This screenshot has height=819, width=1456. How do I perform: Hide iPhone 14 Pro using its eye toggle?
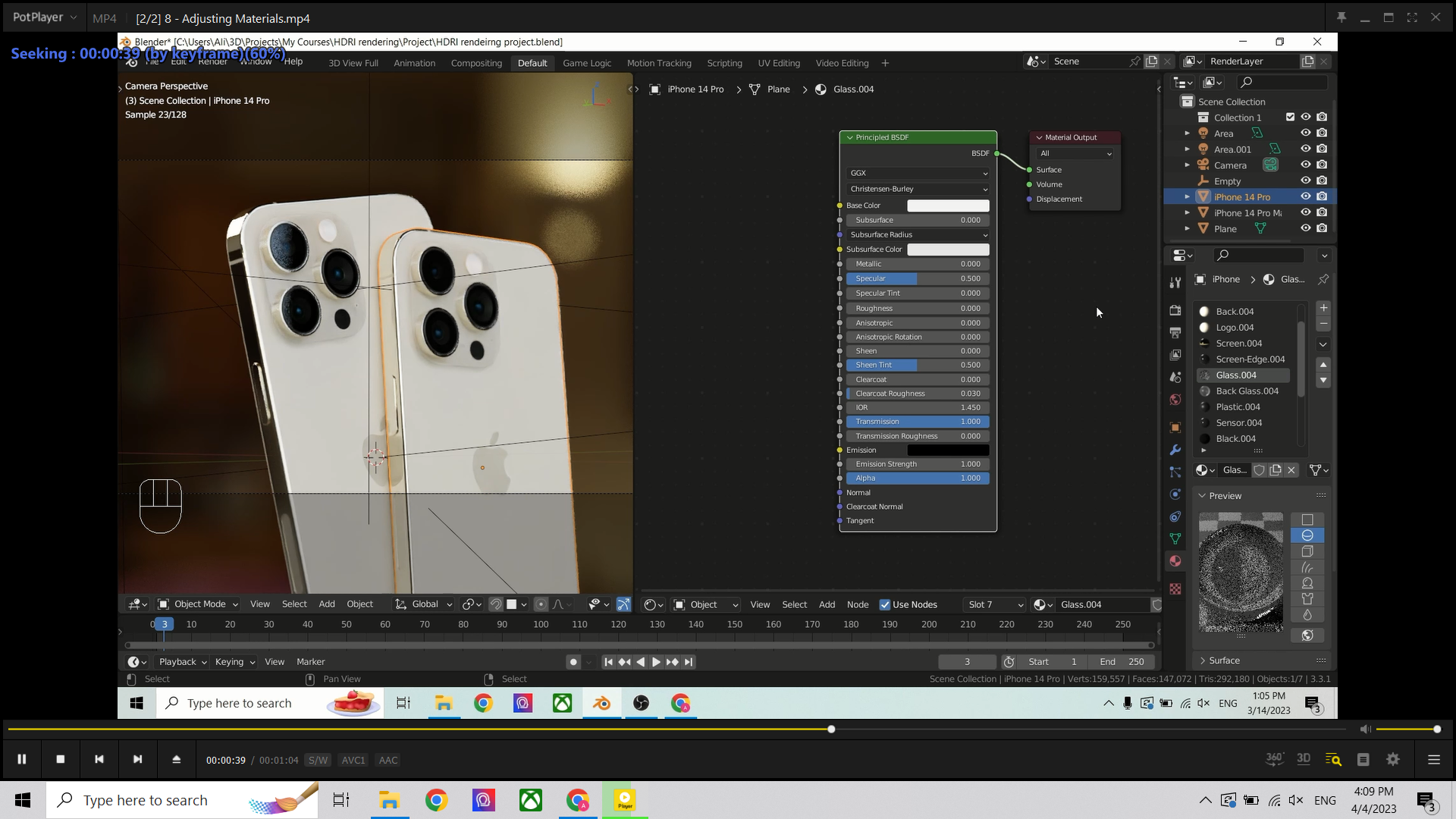tap(1306, 196)
